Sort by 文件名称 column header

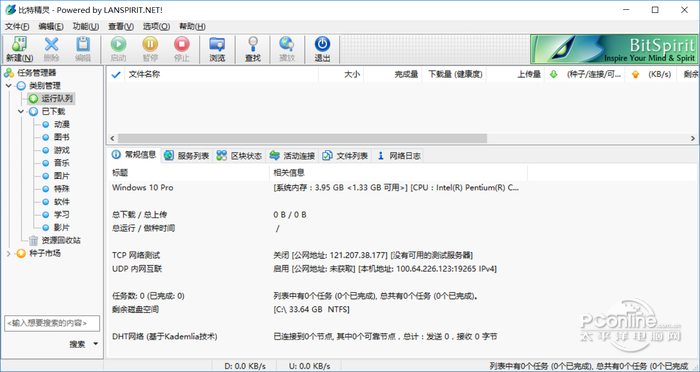click(x=221, y=75)
